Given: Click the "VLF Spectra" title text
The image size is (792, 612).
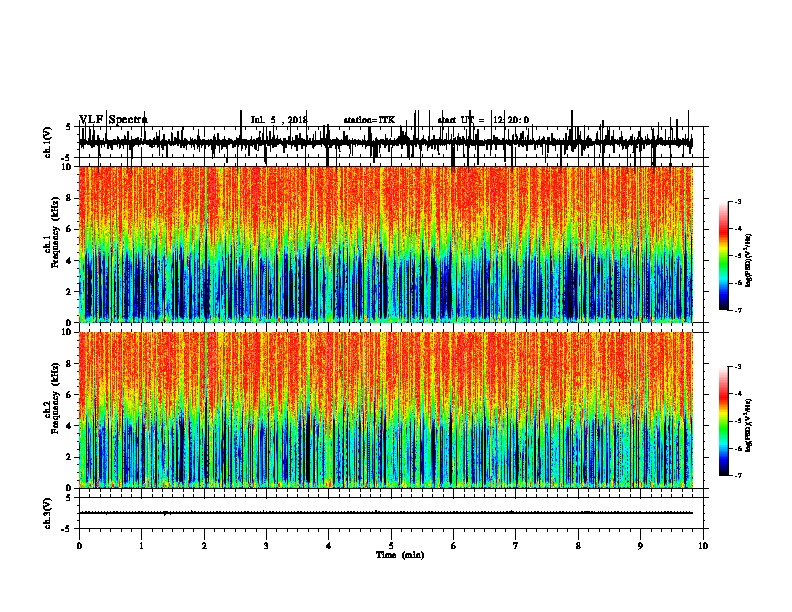Looking at the screenshot, I should 113,120.
